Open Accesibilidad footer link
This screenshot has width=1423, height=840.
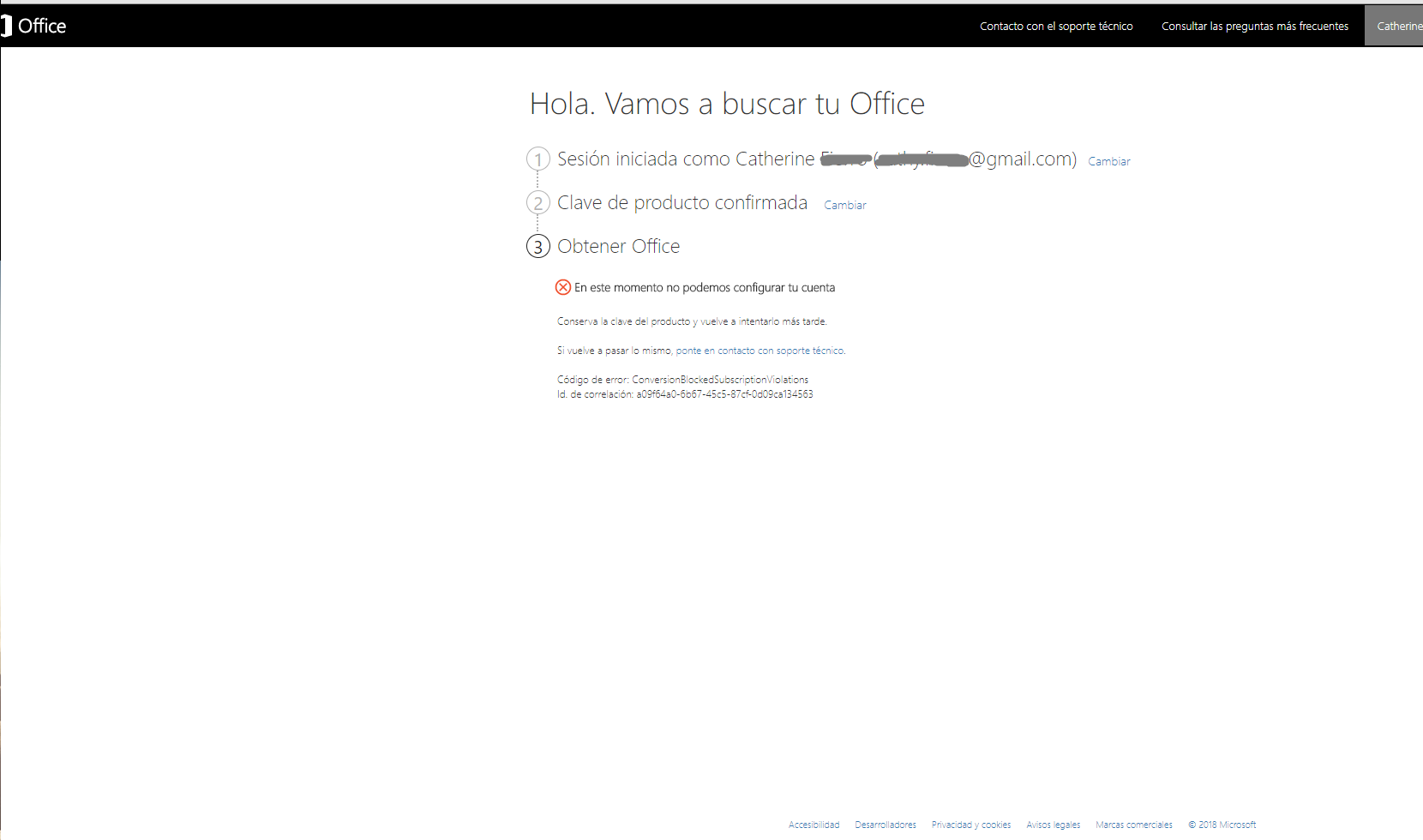point(814,825)
